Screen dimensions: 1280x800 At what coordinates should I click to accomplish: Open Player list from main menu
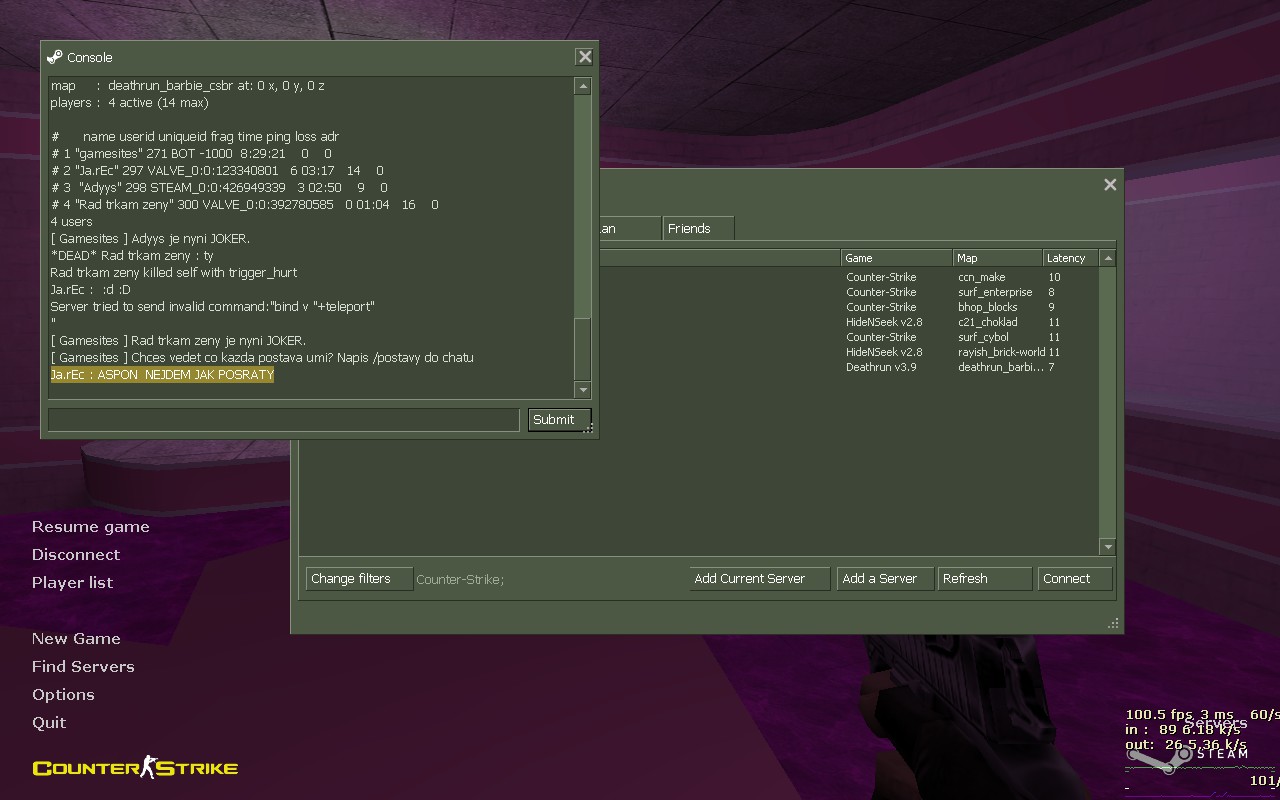tap(72, 583)
